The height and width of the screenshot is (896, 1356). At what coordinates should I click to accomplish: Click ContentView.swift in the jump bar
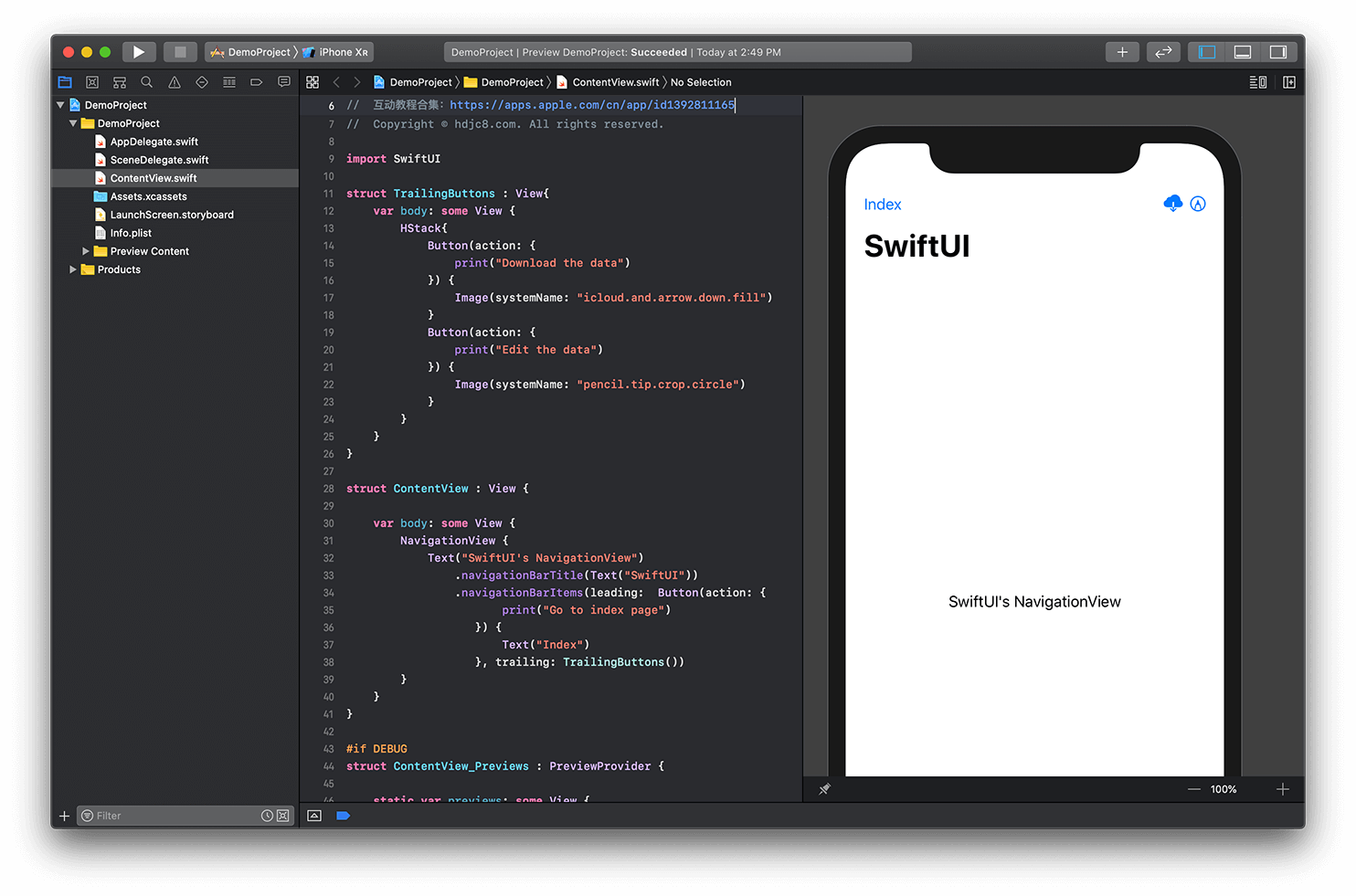pyautogui.click(x=608, y=82)
